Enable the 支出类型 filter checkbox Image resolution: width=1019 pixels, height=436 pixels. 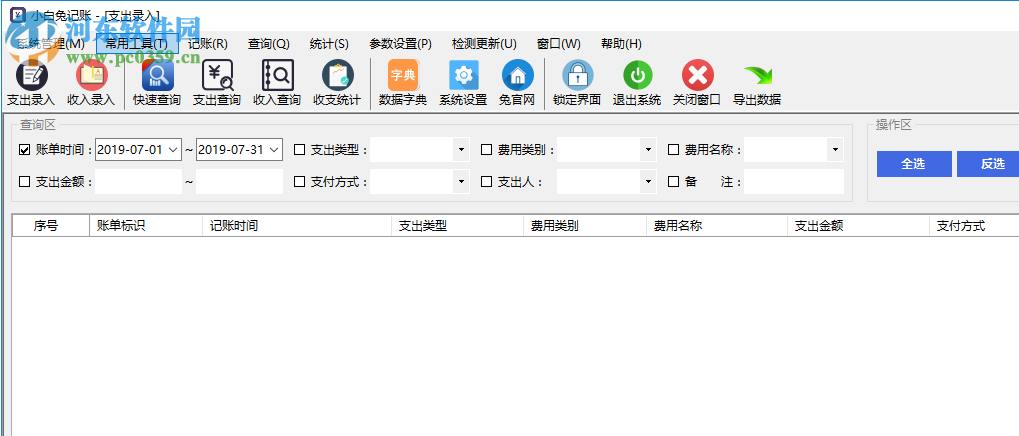(300, 150)
